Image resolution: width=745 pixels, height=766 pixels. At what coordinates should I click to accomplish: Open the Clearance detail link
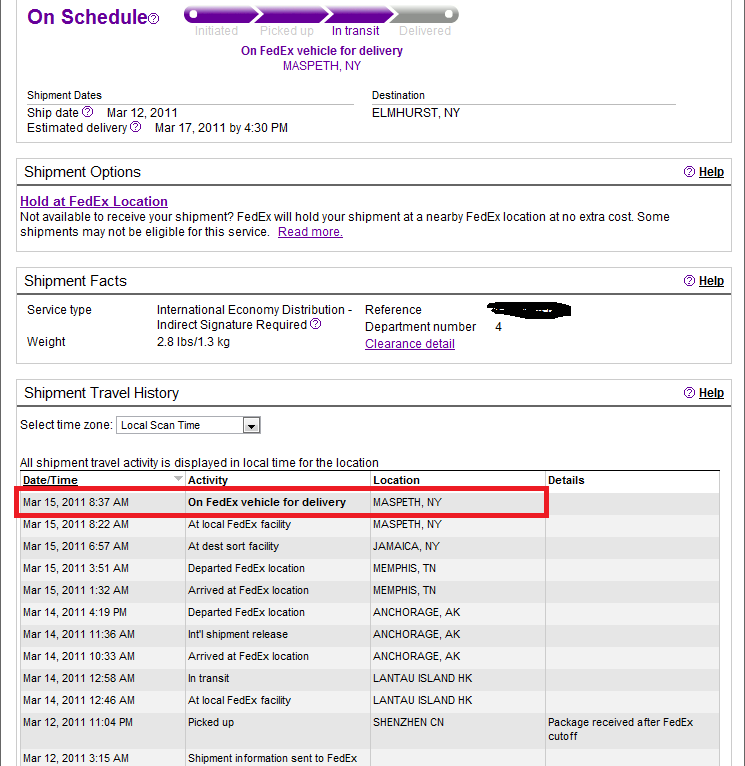[410, 344]
